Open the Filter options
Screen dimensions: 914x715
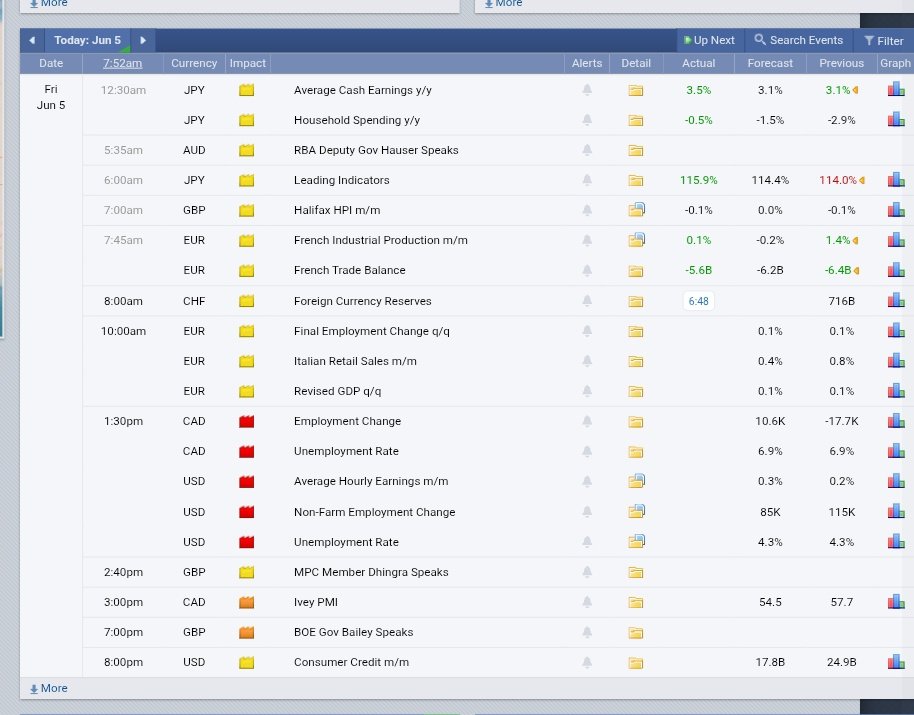[x=884, y=41]
